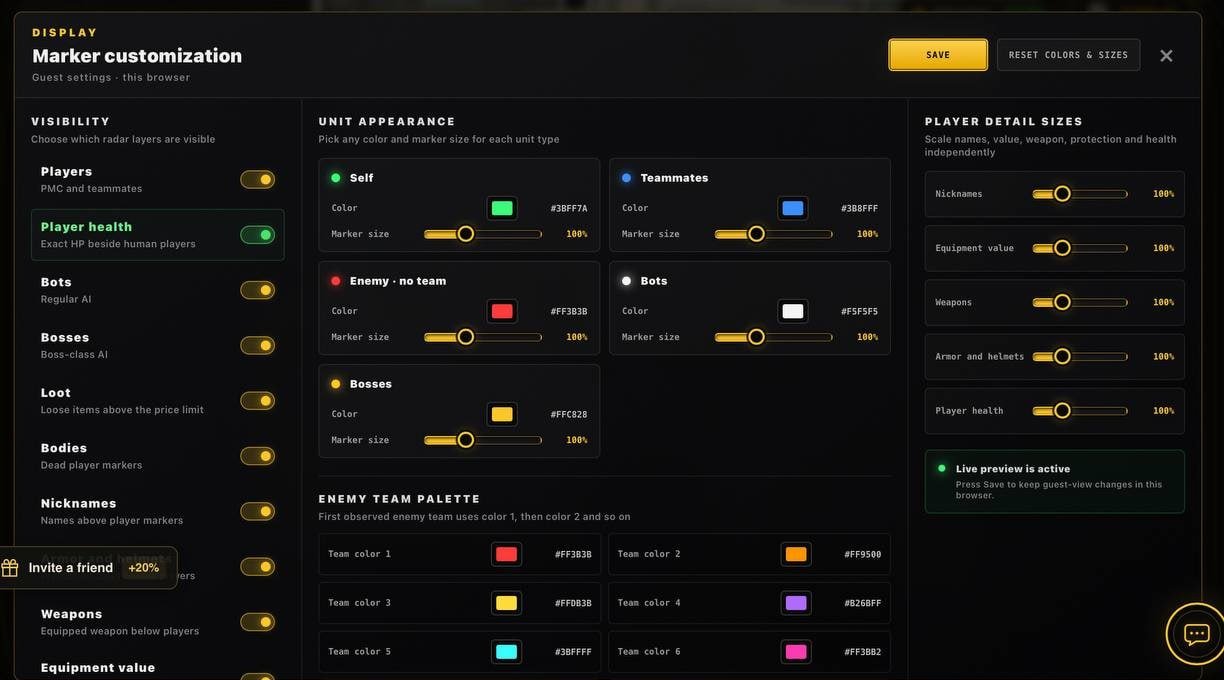This screenshot has height=680, width=1224.
Task: Open the Bots white color swatch
Action: pos(793,311)
